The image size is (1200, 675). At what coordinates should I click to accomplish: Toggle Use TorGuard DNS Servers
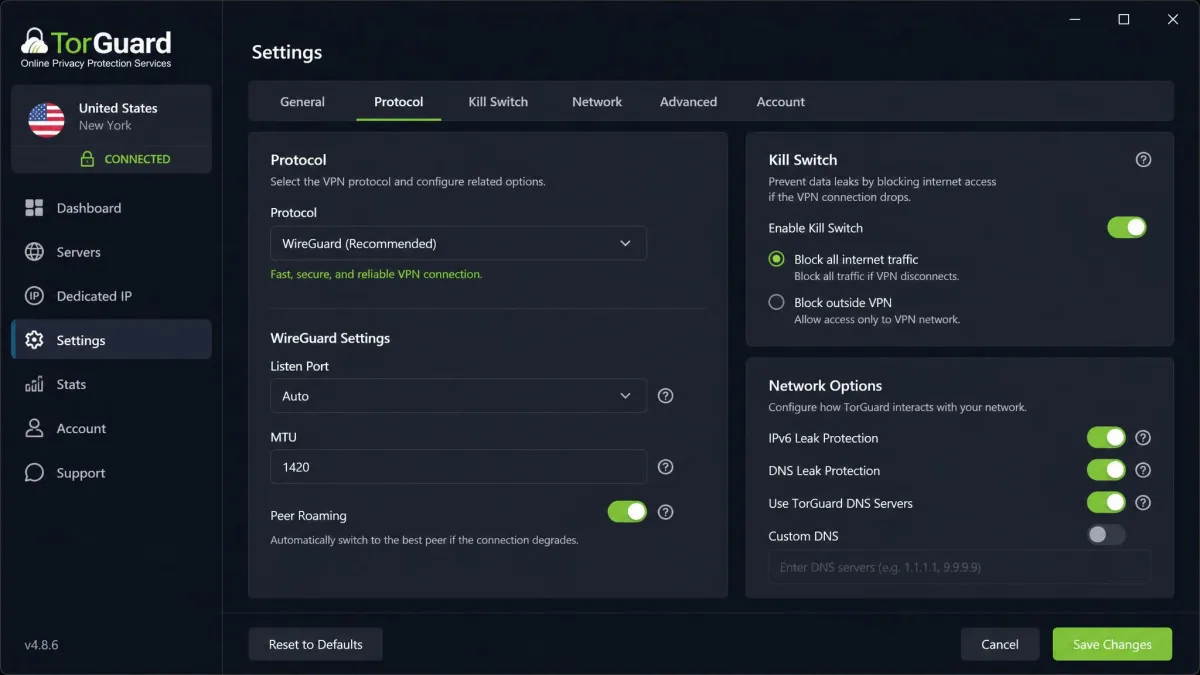click(x=1106, y=503)
